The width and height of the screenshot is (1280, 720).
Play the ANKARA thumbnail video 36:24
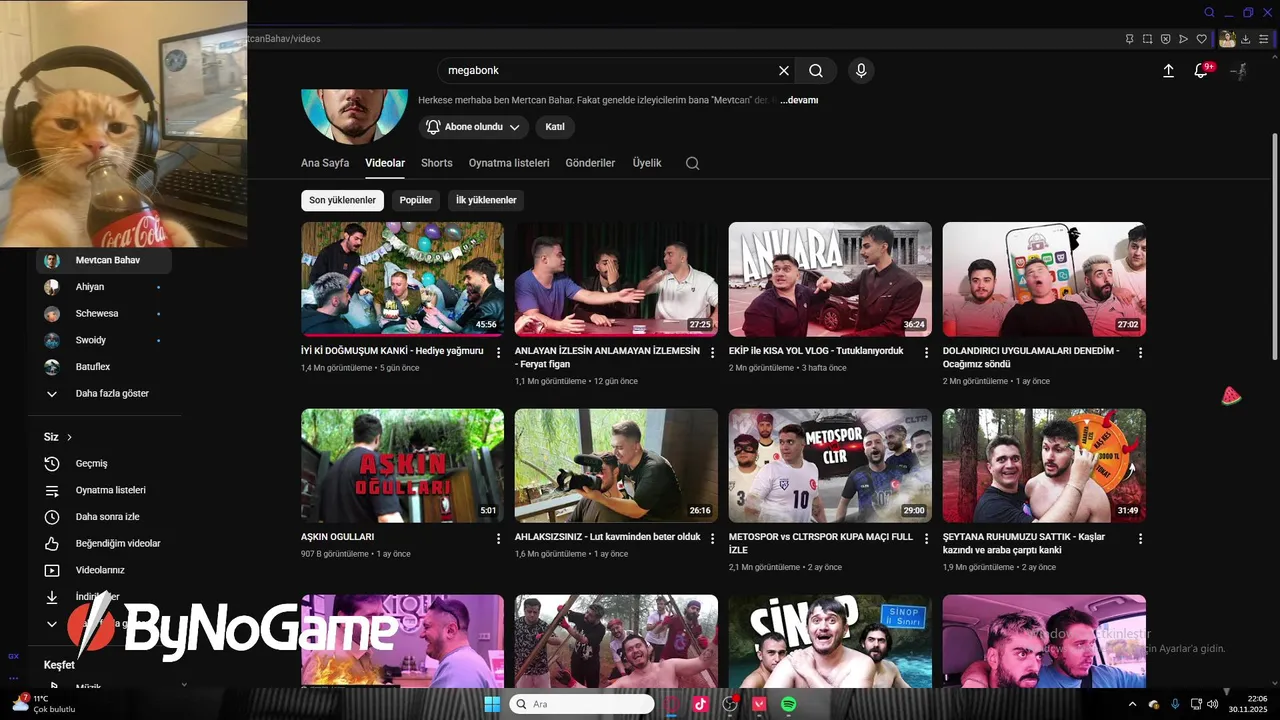point(830,279)
